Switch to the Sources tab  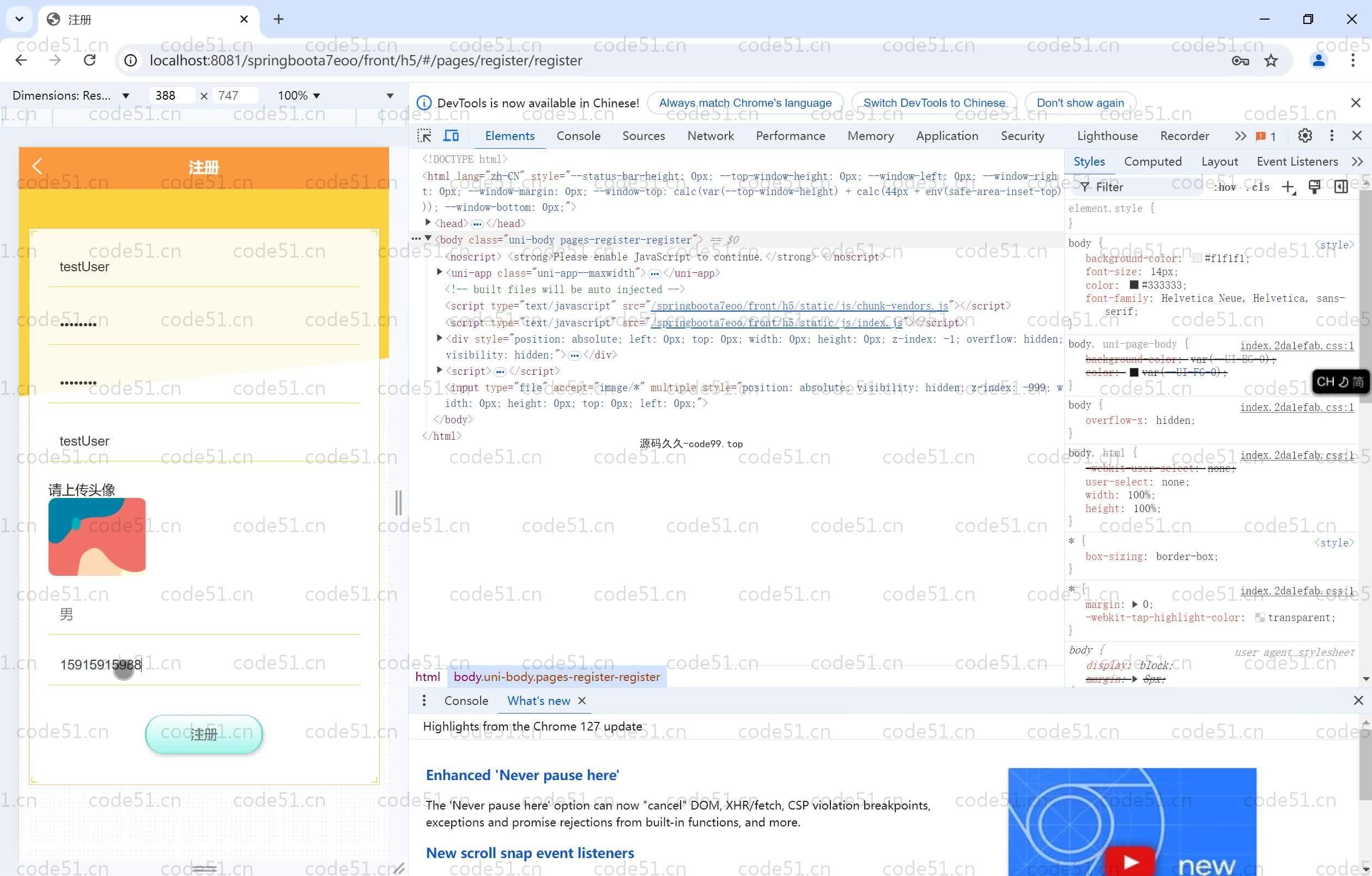643,136
